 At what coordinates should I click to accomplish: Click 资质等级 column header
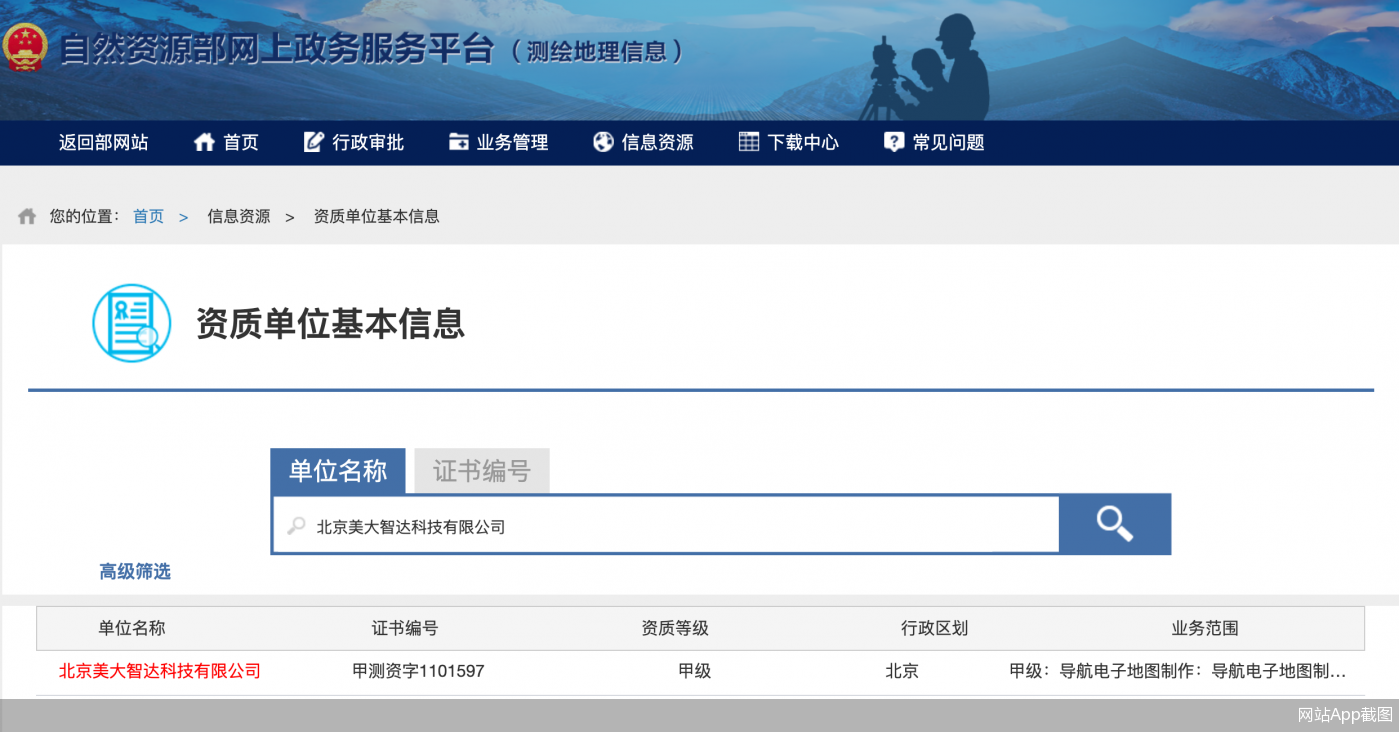pos(675,628)
